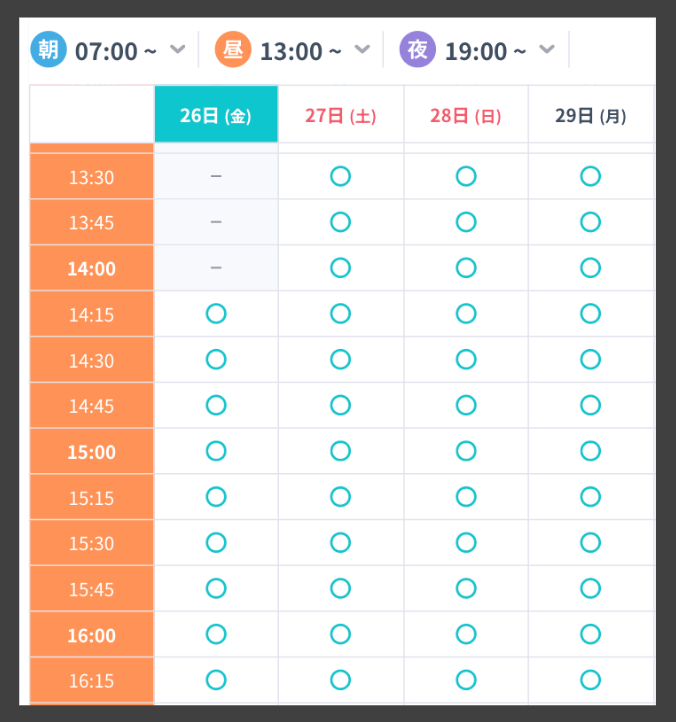Click the orange 昼 daytime icon
This screenshot has height=722, width=676.
232,49
